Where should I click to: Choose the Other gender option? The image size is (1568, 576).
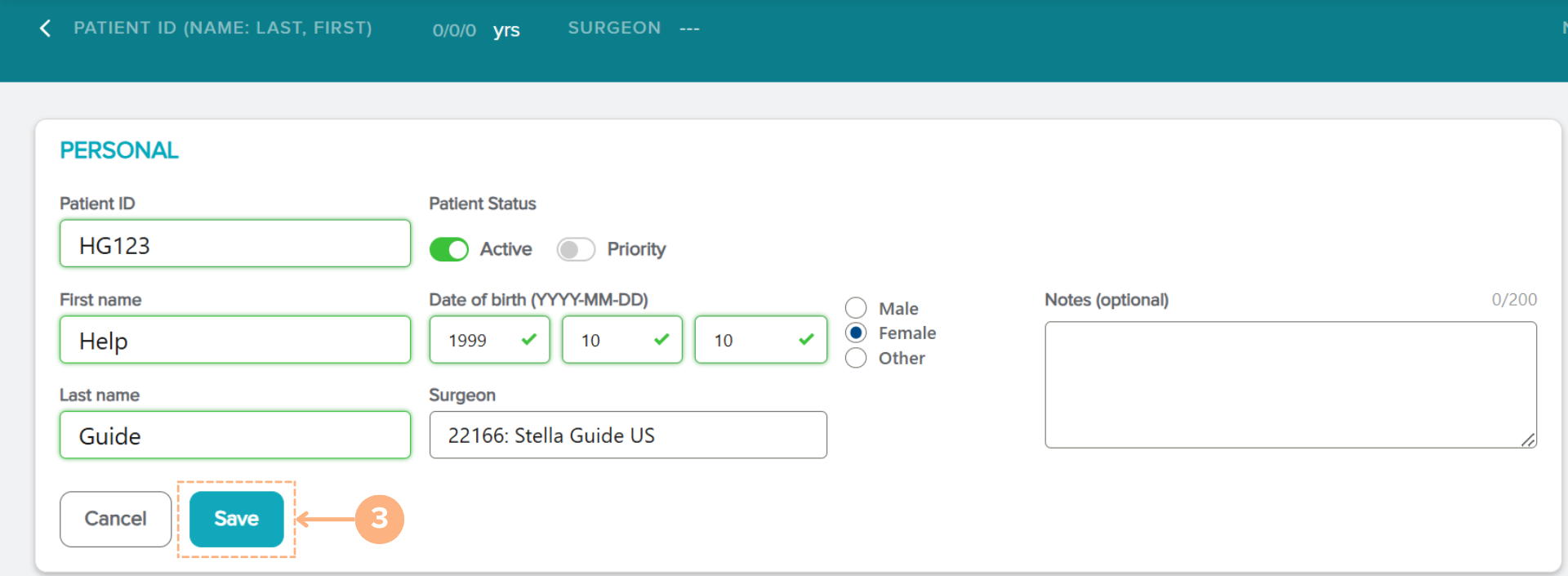[x=856, y=358]
